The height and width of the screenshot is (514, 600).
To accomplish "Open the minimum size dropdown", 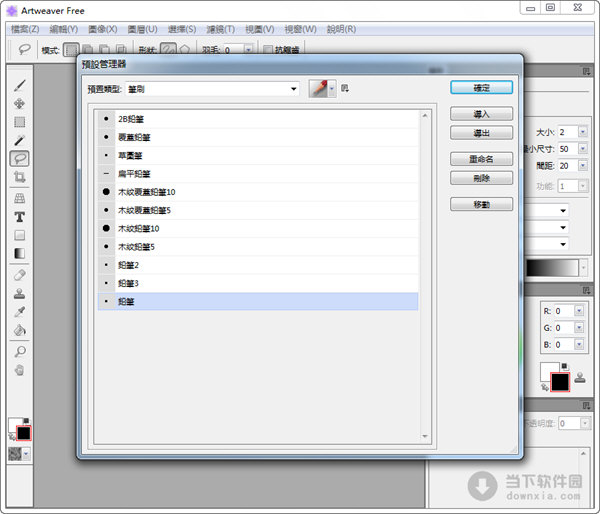I will pos(583,148).
